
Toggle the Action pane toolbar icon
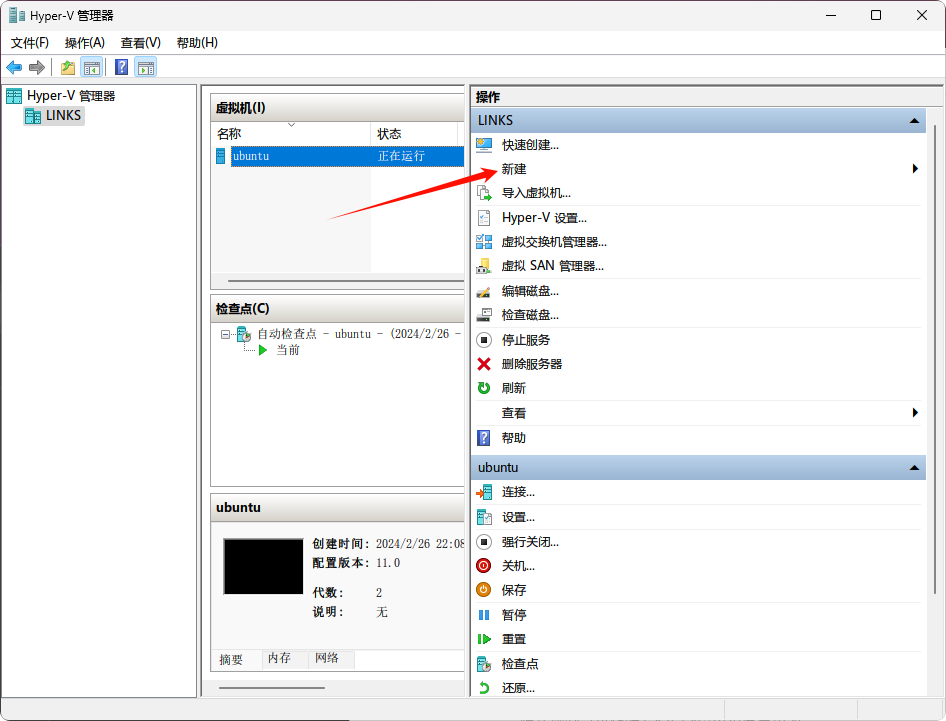click(x=145, y=68)
